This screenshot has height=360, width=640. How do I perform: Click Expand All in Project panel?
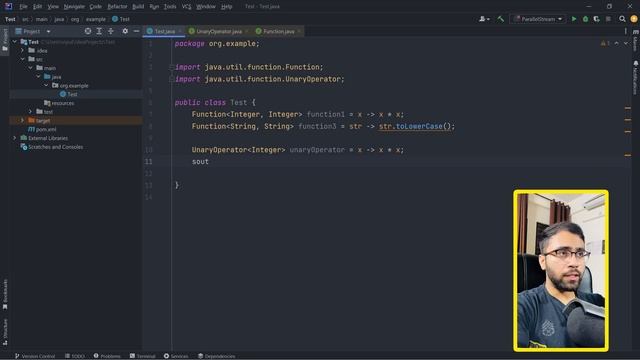[x=99, y=31]
